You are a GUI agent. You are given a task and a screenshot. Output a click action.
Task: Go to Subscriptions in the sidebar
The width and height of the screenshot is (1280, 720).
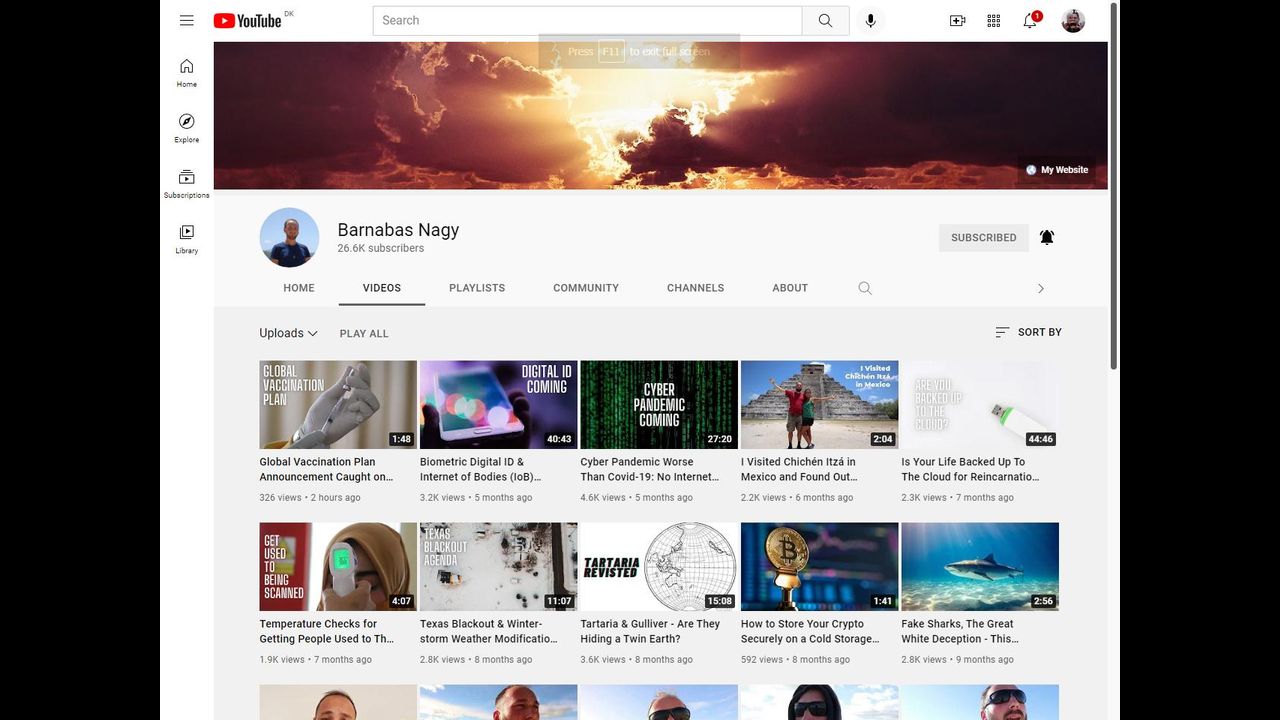pyautogui.click(x=187, y=183)
